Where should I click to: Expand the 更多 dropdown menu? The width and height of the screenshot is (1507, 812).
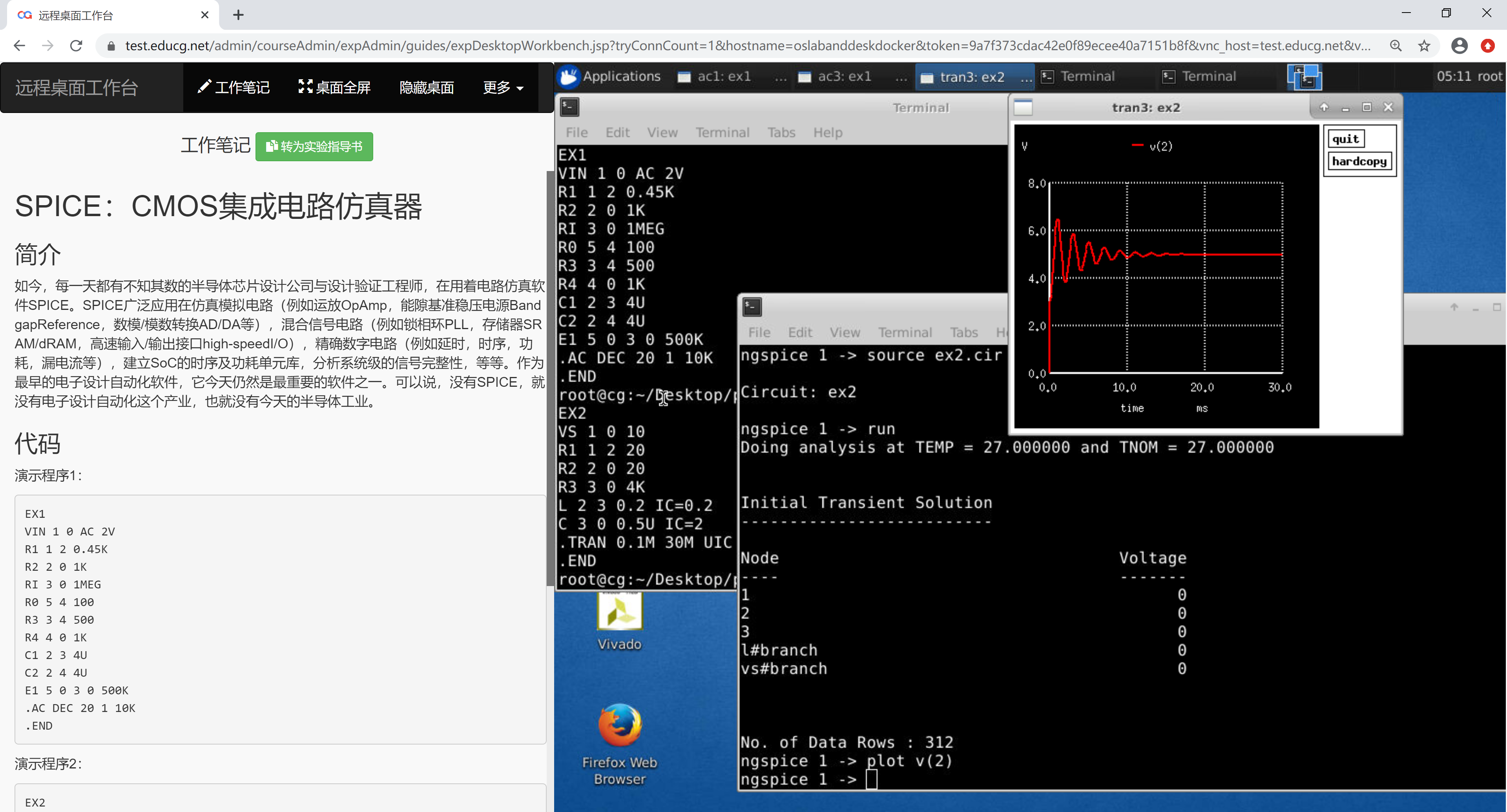tap(503, 88)
